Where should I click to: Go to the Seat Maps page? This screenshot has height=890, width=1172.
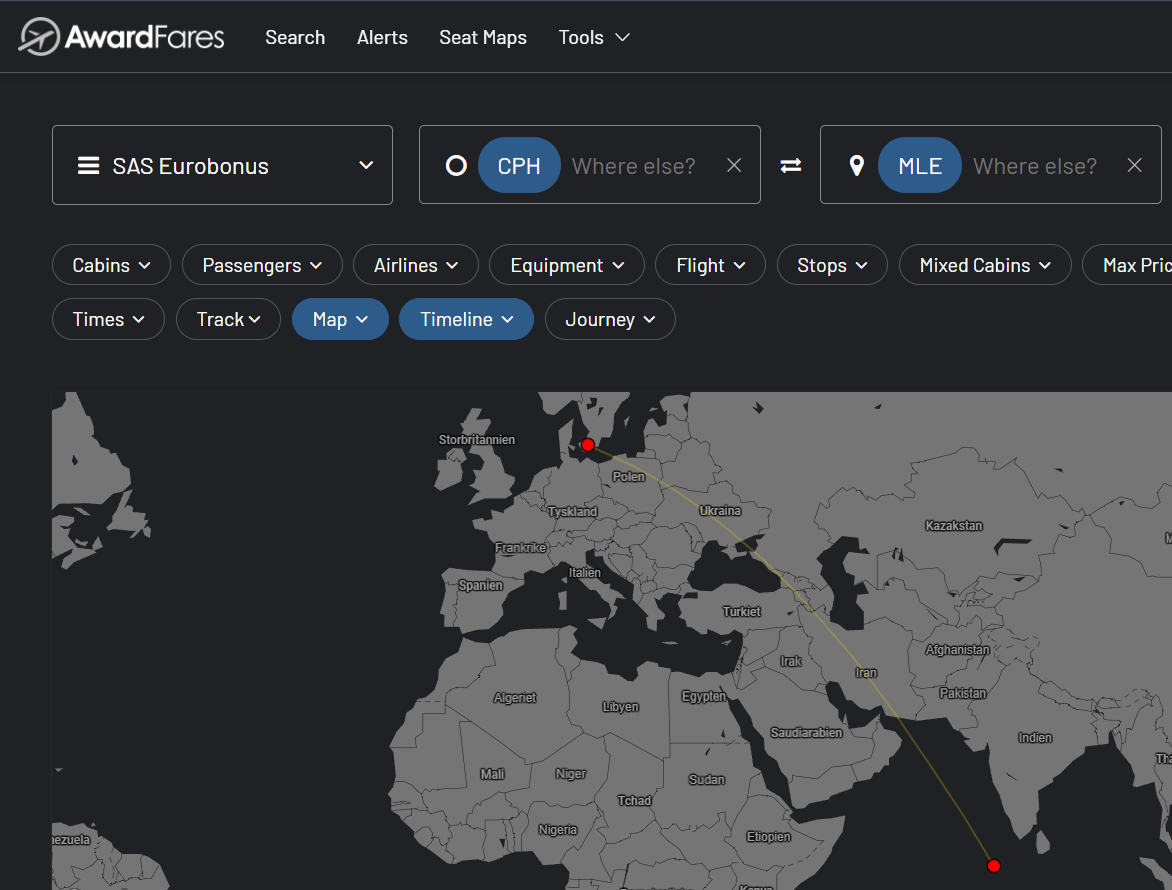tap(483, 37)
